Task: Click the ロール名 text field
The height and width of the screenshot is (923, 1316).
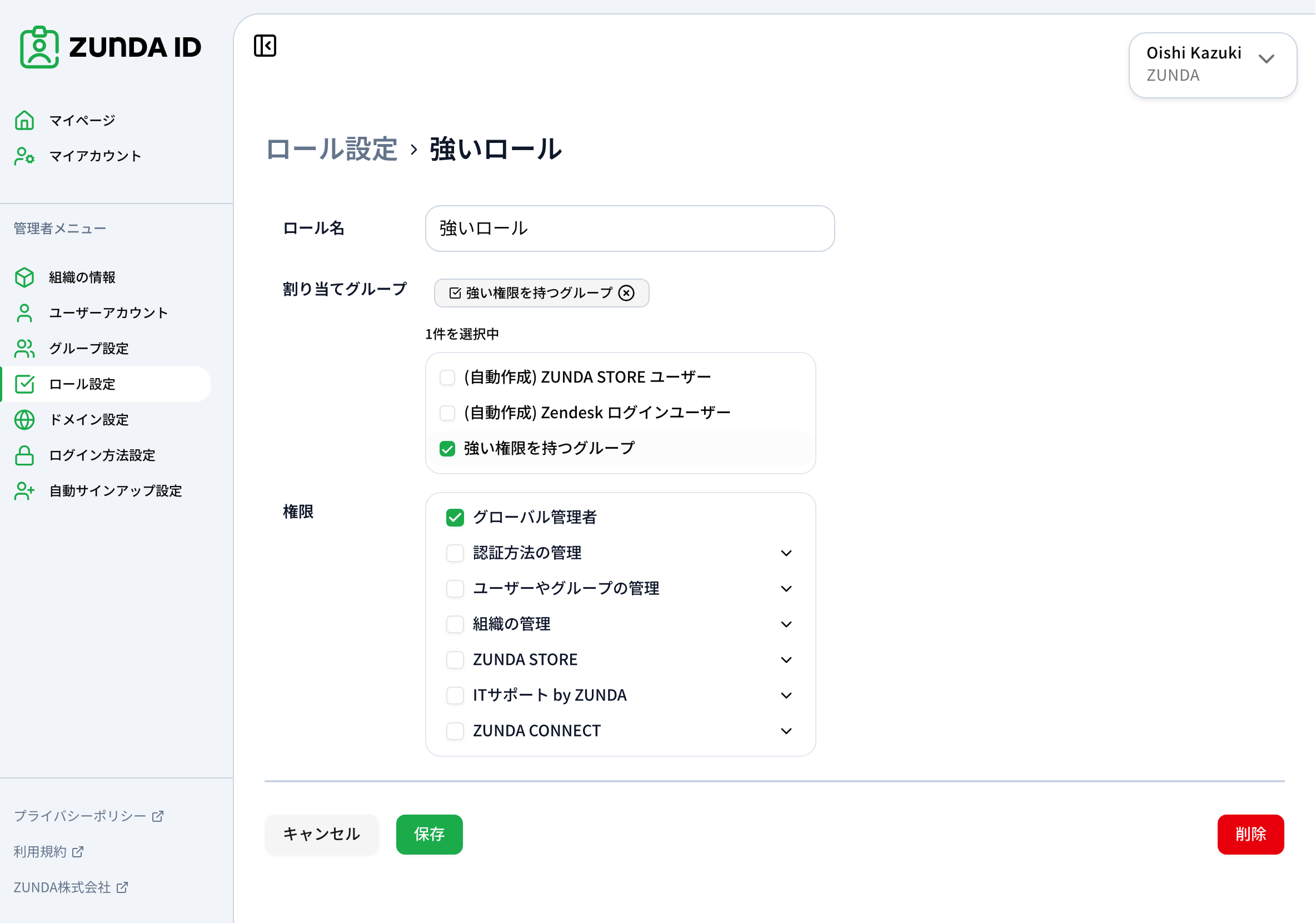Action: [x=629, y=228]
